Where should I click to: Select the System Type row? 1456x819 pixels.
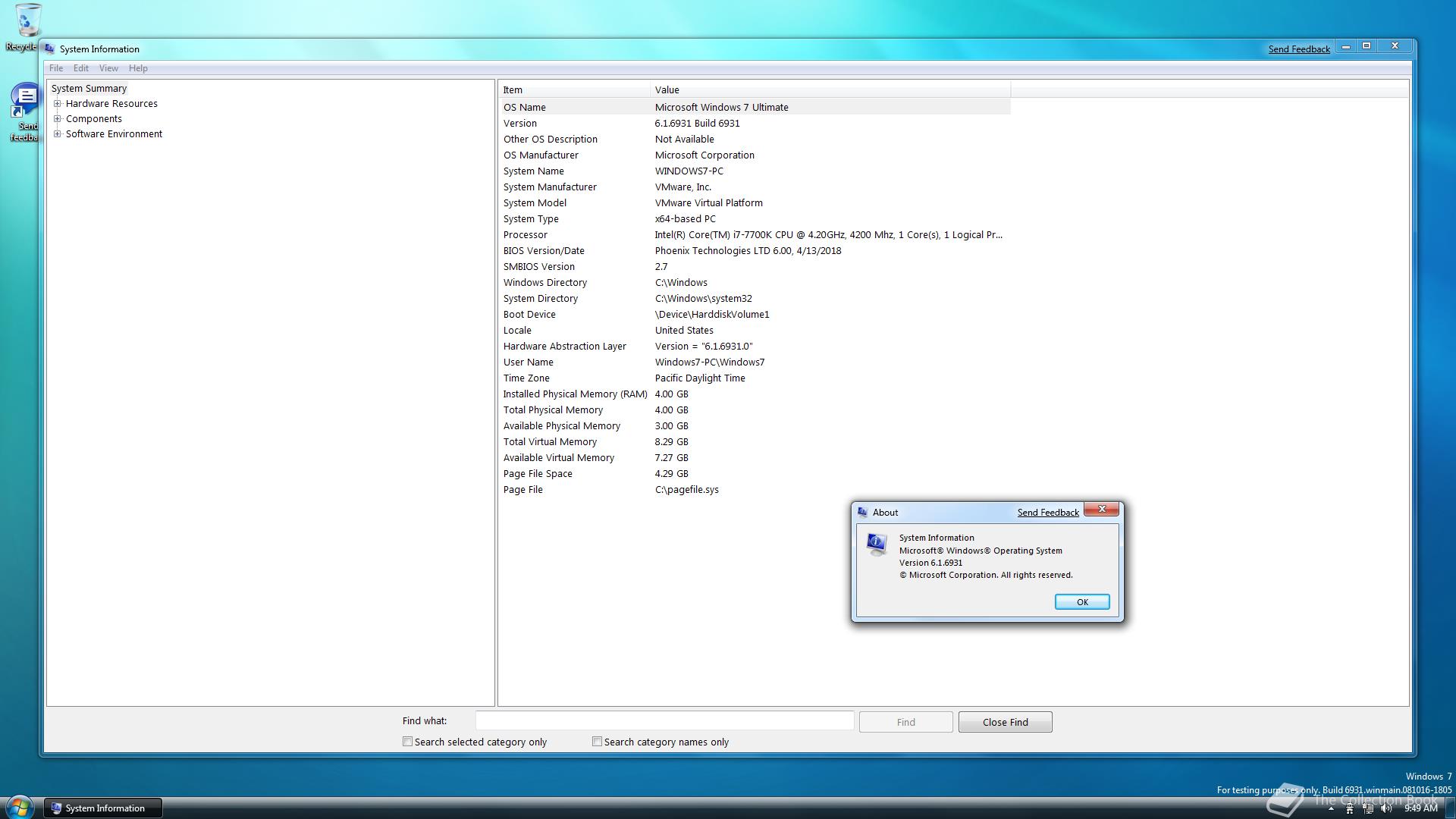[x=755, y=219]
